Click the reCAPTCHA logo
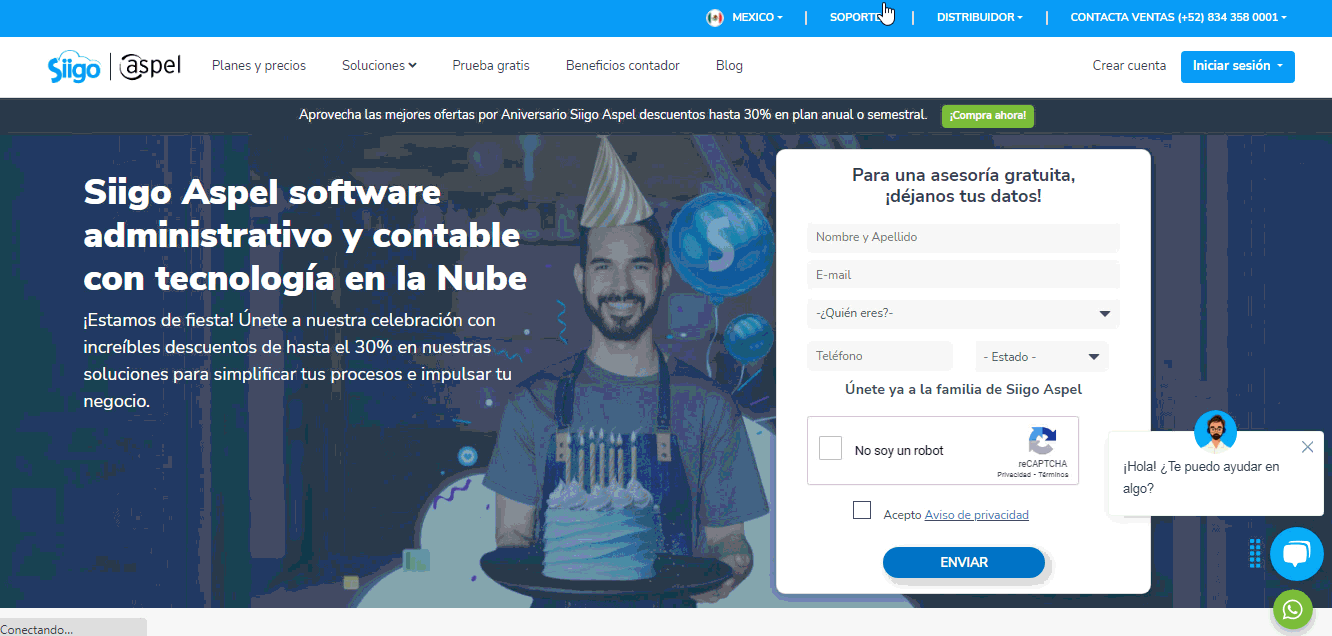 (x=1042, y=442)
